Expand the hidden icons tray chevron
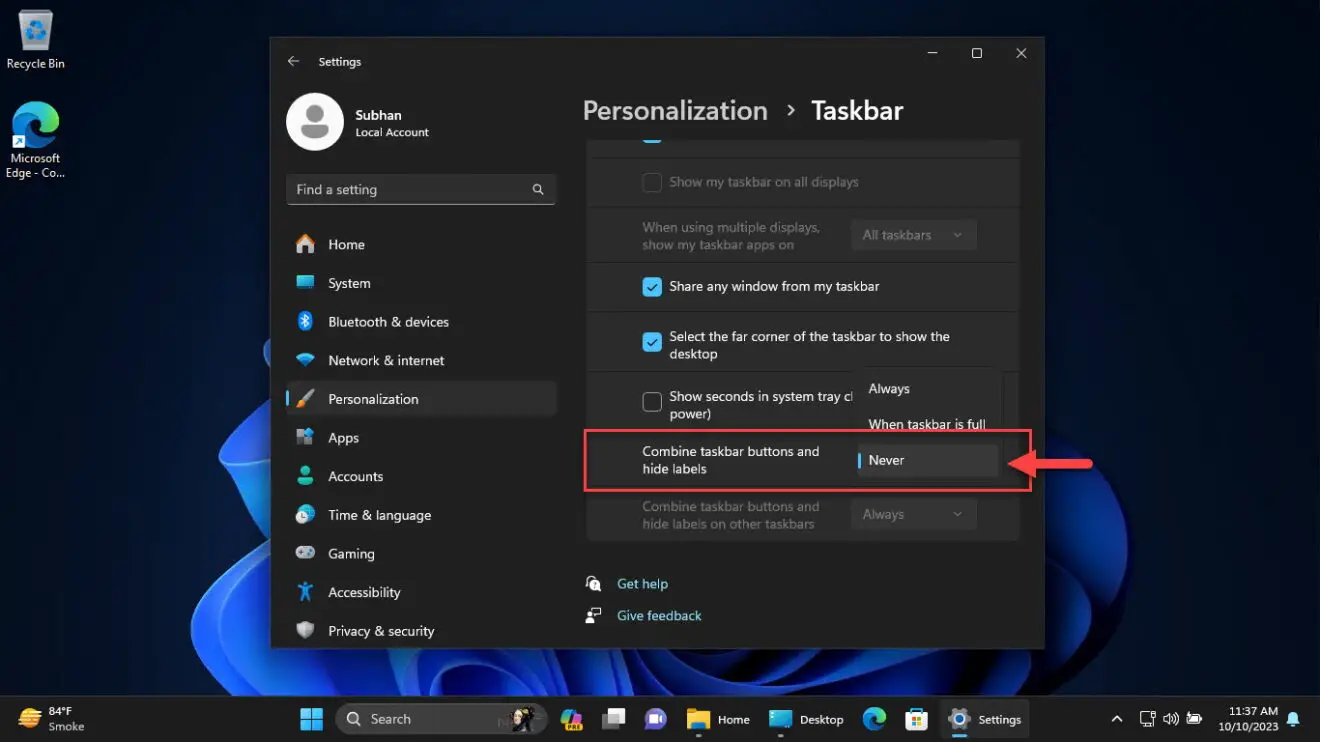The height and width of the screenshot is (742, 1320). pos(1116,718)
